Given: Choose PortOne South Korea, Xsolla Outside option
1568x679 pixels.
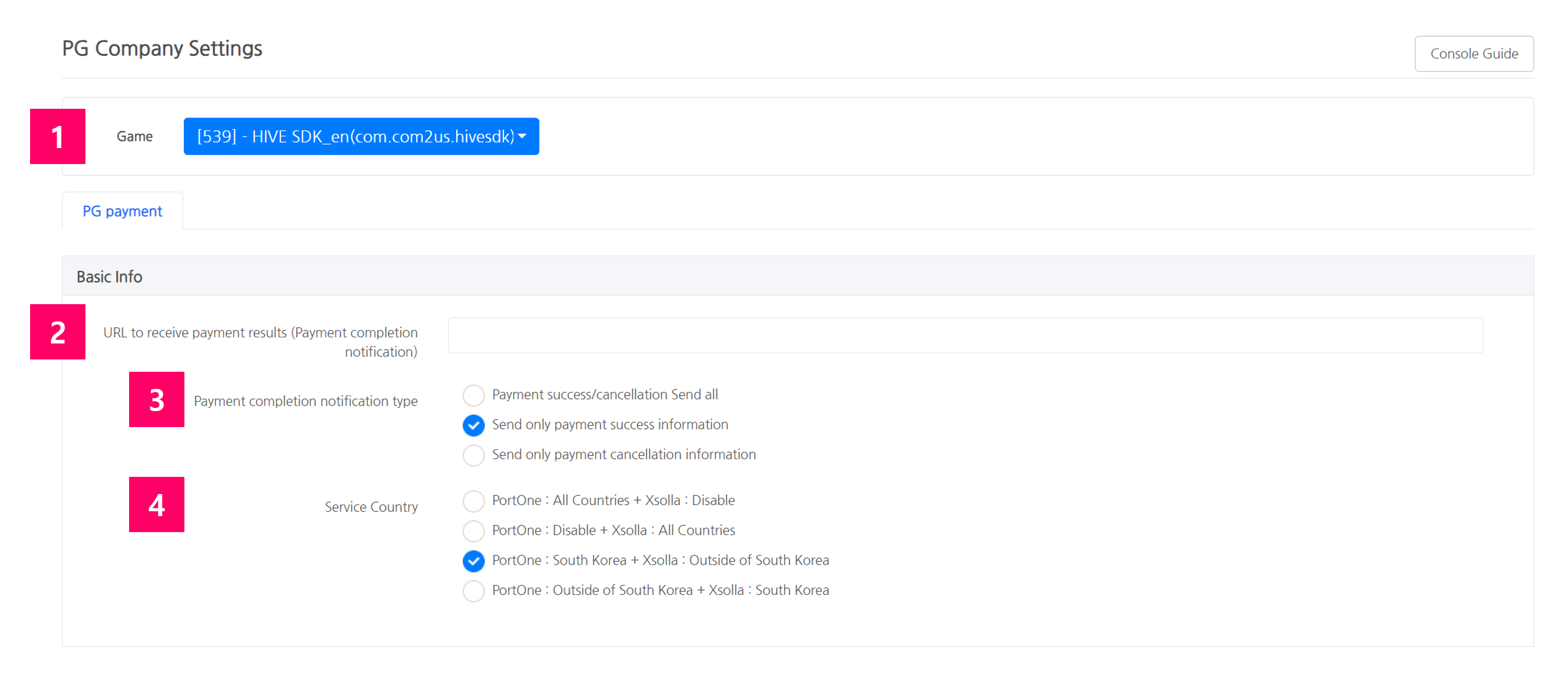Looking at the screenshot, I should (473, 561).
